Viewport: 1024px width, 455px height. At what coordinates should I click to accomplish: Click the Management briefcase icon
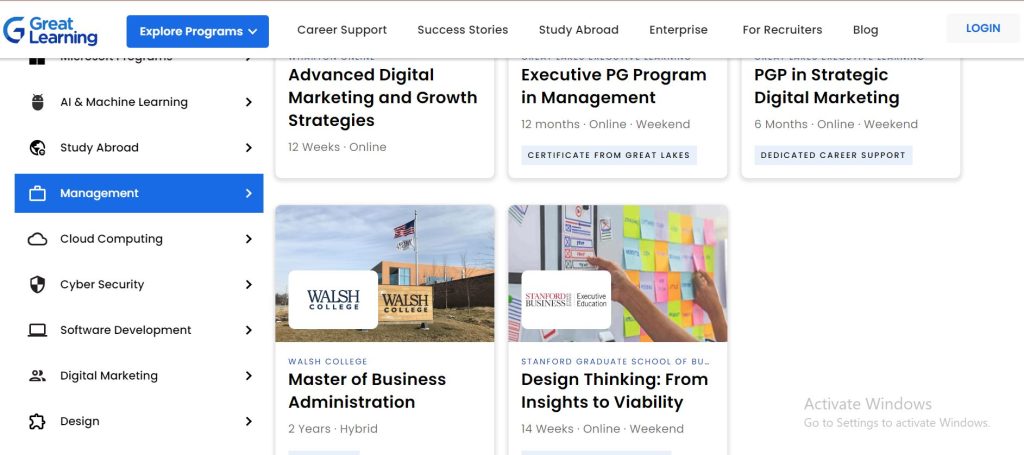[x=38, y=193]
